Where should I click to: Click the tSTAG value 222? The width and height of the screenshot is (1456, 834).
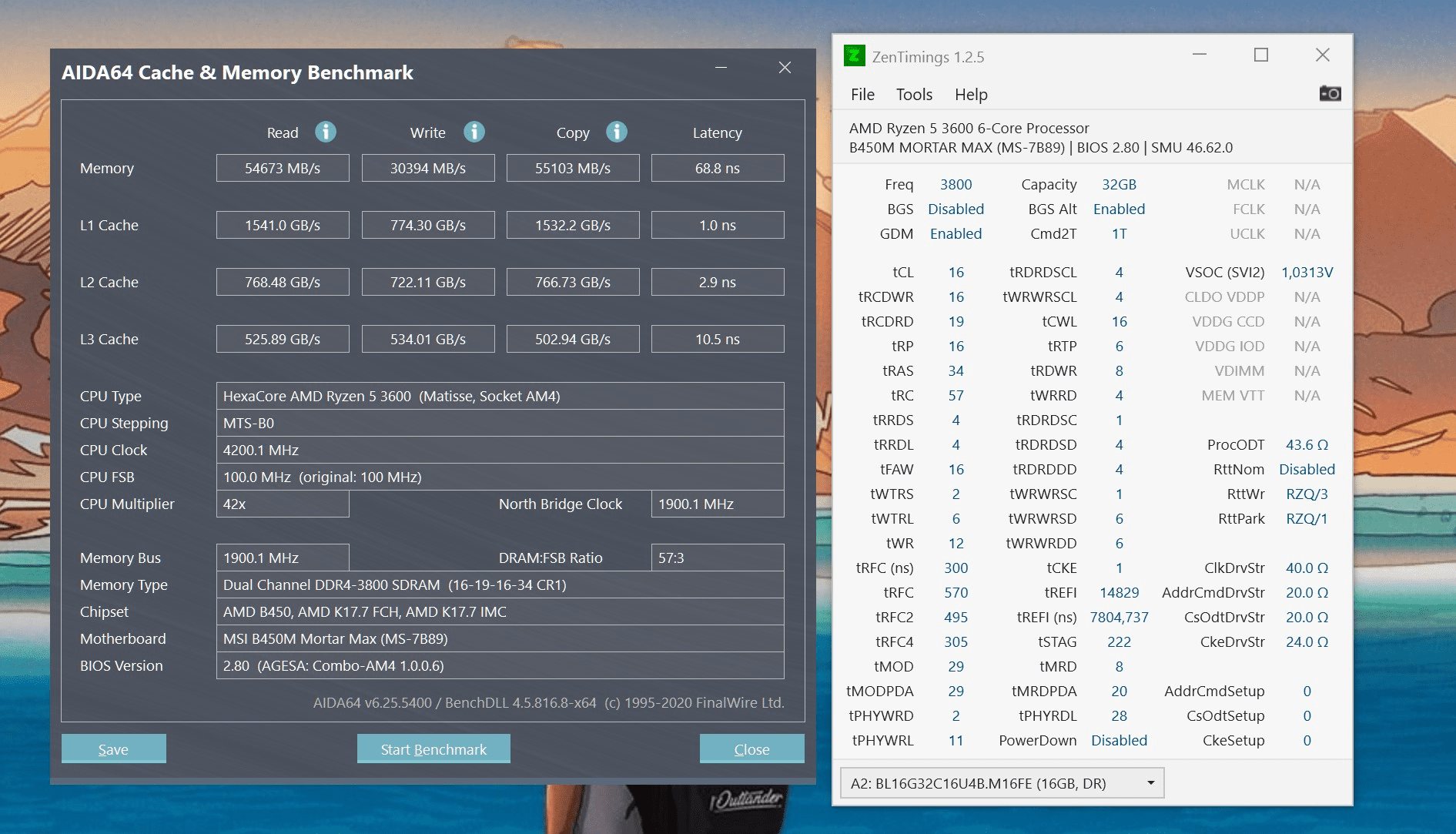point(1119,641)
